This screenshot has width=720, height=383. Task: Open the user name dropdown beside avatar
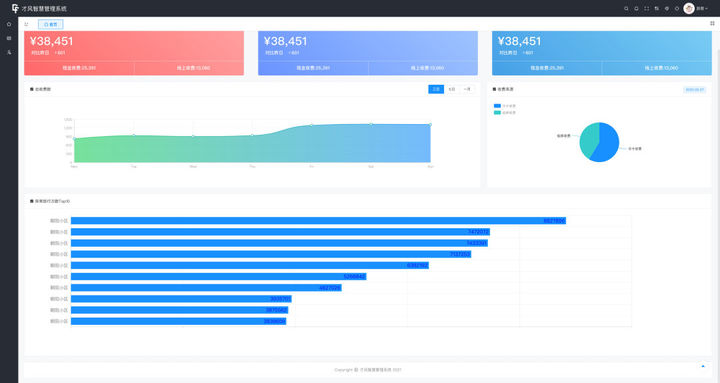702,9
